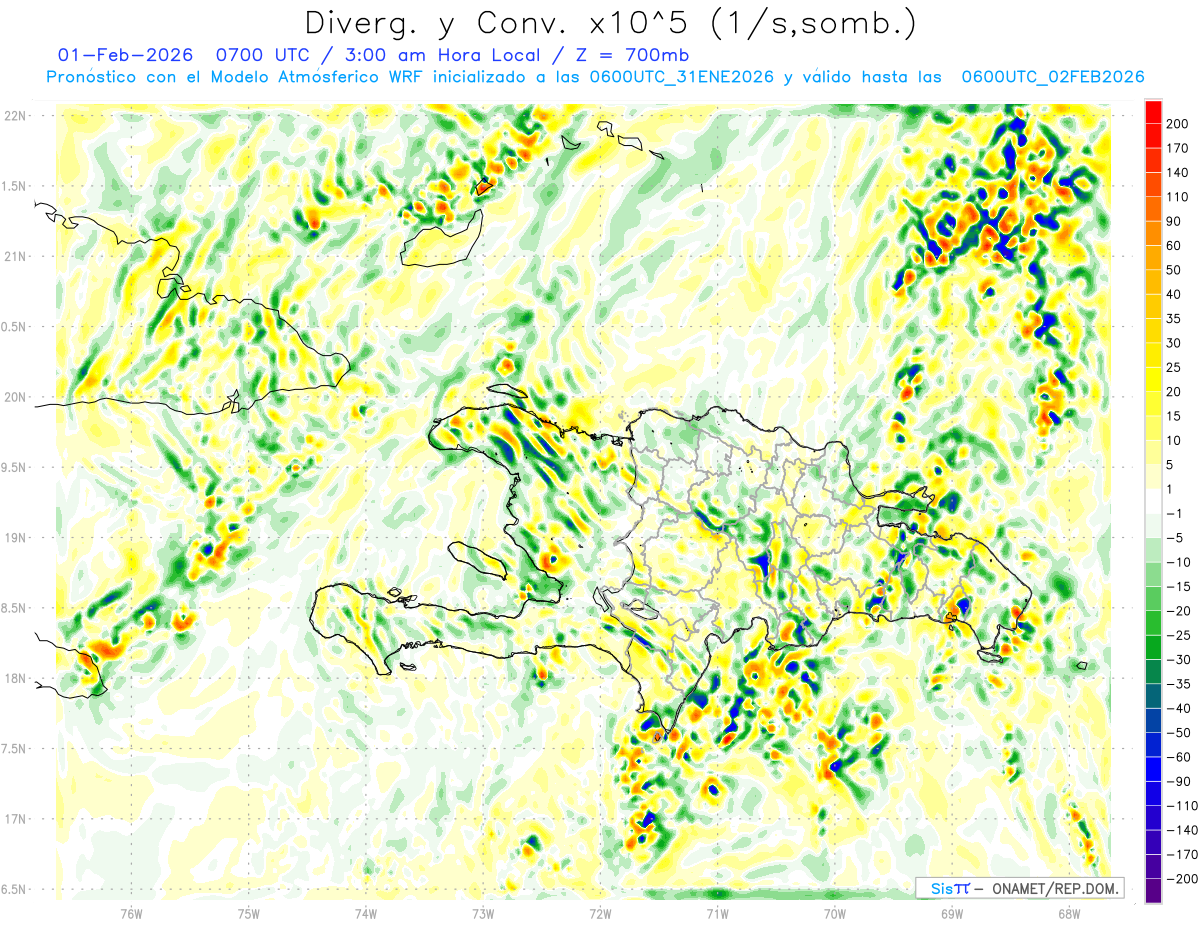Click the '72W' longitude label

coord(600,913)
